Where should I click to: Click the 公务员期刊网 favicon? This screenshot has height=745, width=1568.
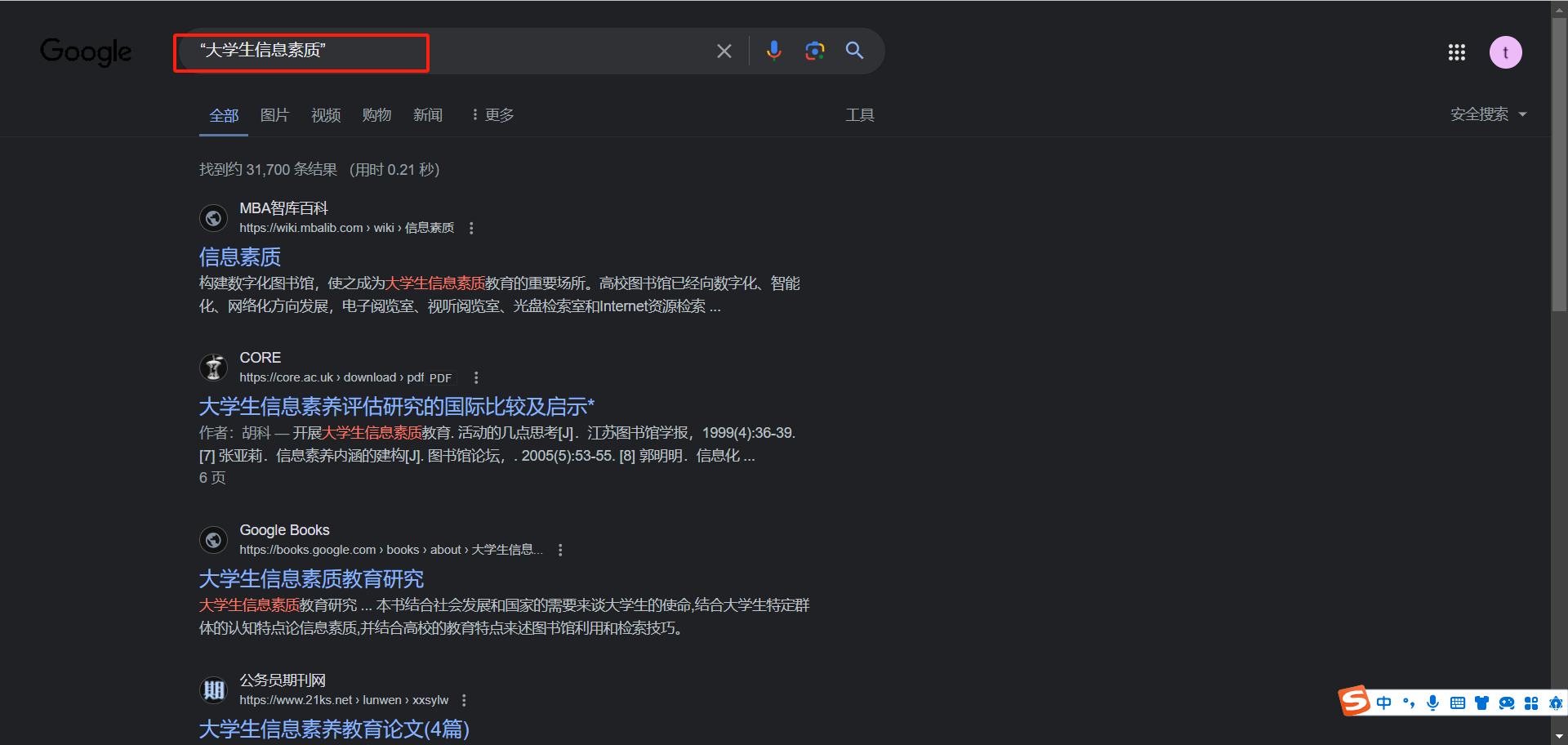(213, 690)
